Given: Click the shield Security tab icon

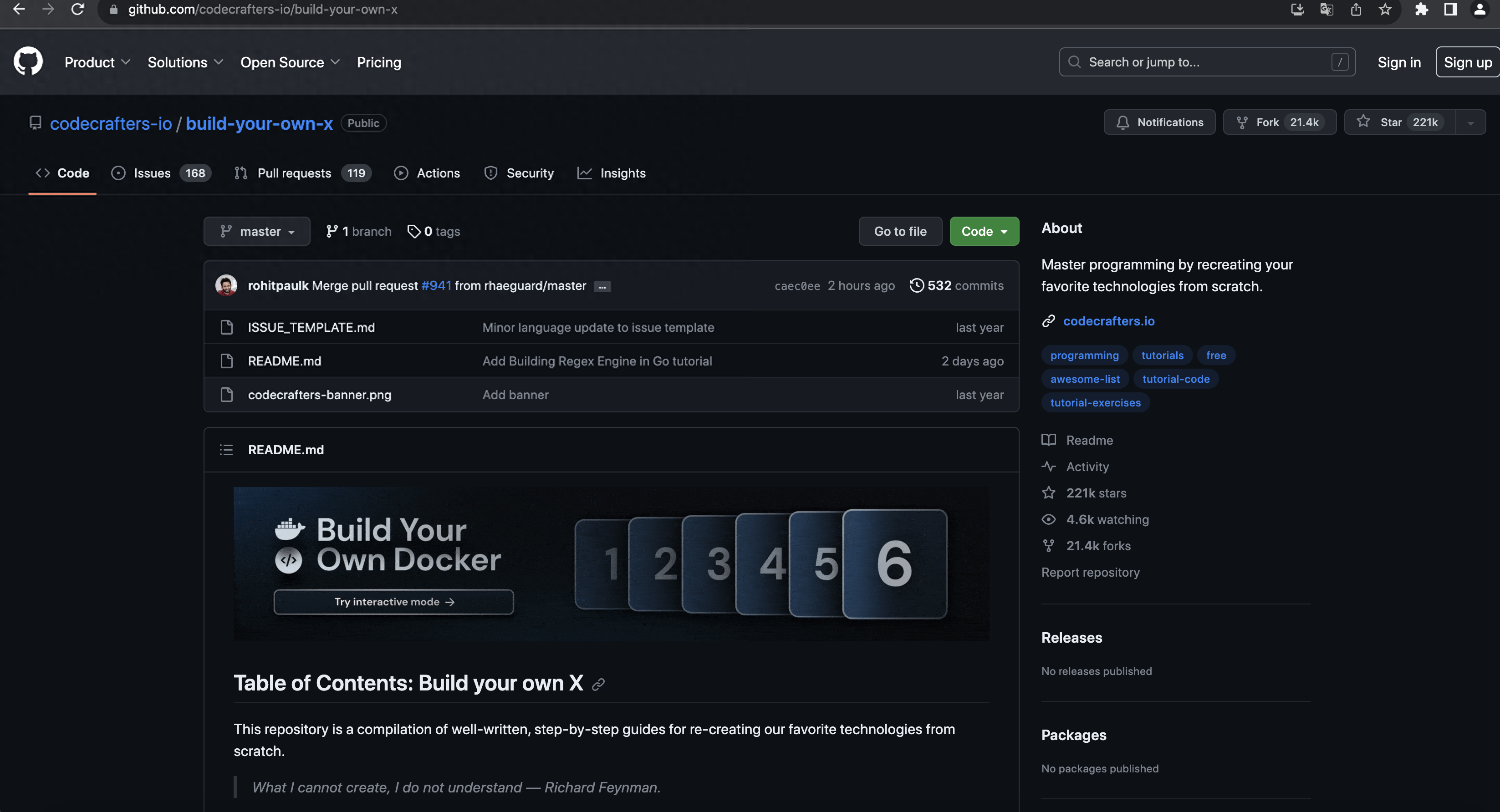Looking at the screenshot, I should tap(491, 173).
